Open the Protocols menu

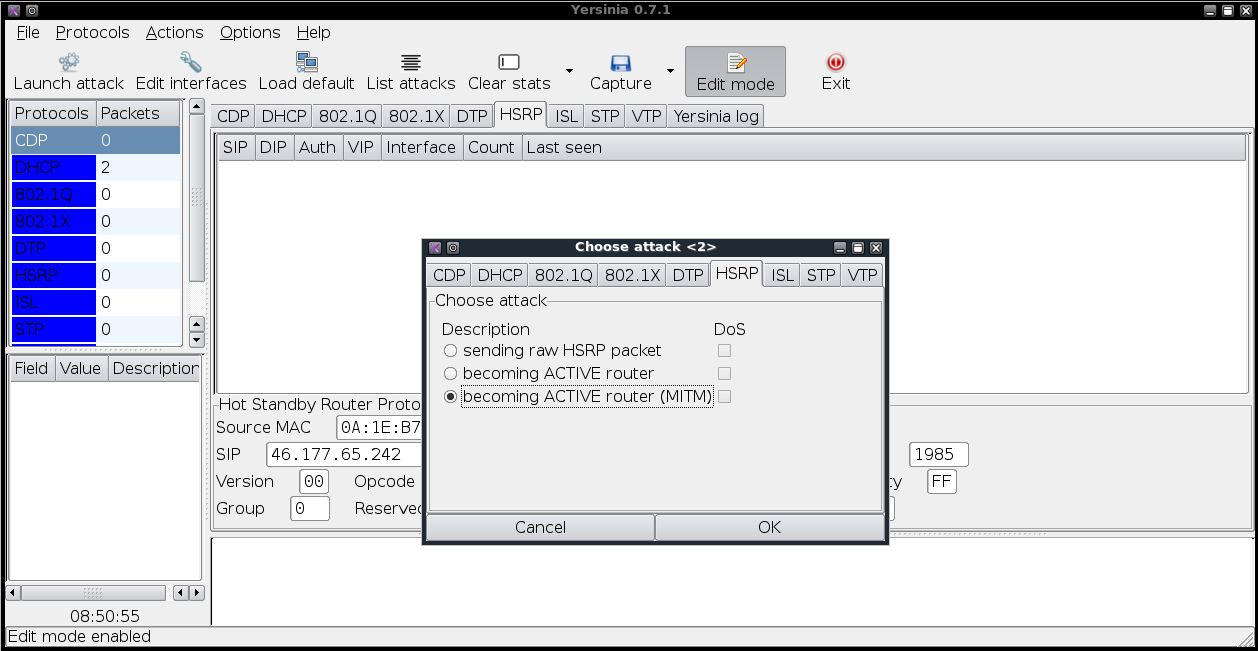click(x=92, y=32)
